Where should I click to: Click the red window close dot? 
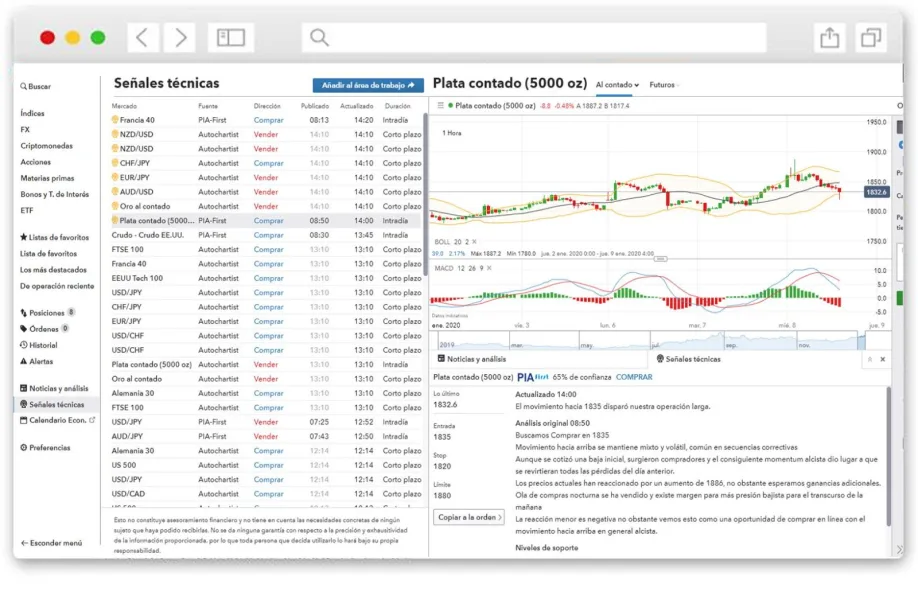[x=47, y=37]
